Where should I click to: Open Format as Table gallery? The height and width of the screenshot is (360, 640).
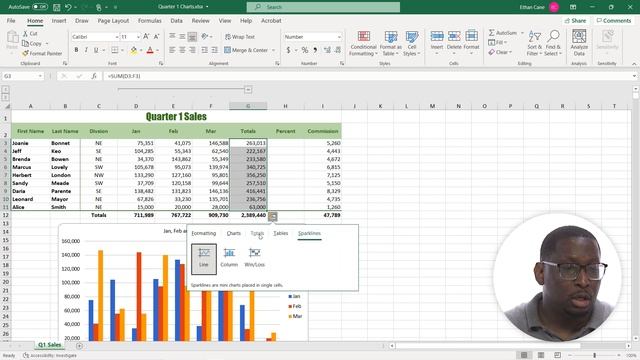pos(391,43)
